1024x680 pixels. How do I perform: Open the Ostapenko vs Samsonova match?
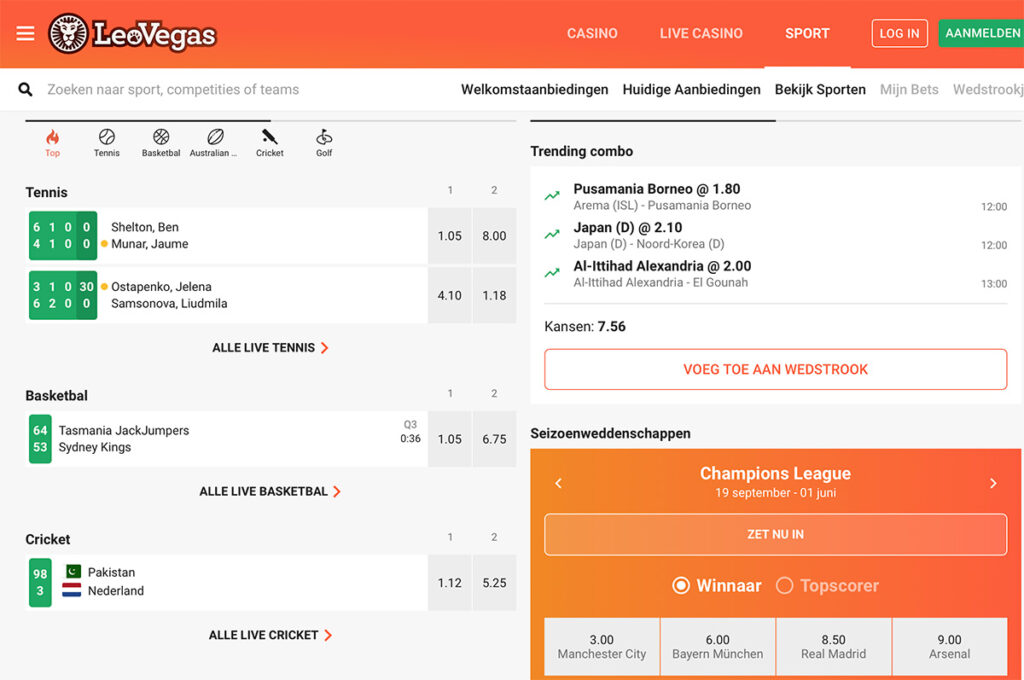(226, 295)
